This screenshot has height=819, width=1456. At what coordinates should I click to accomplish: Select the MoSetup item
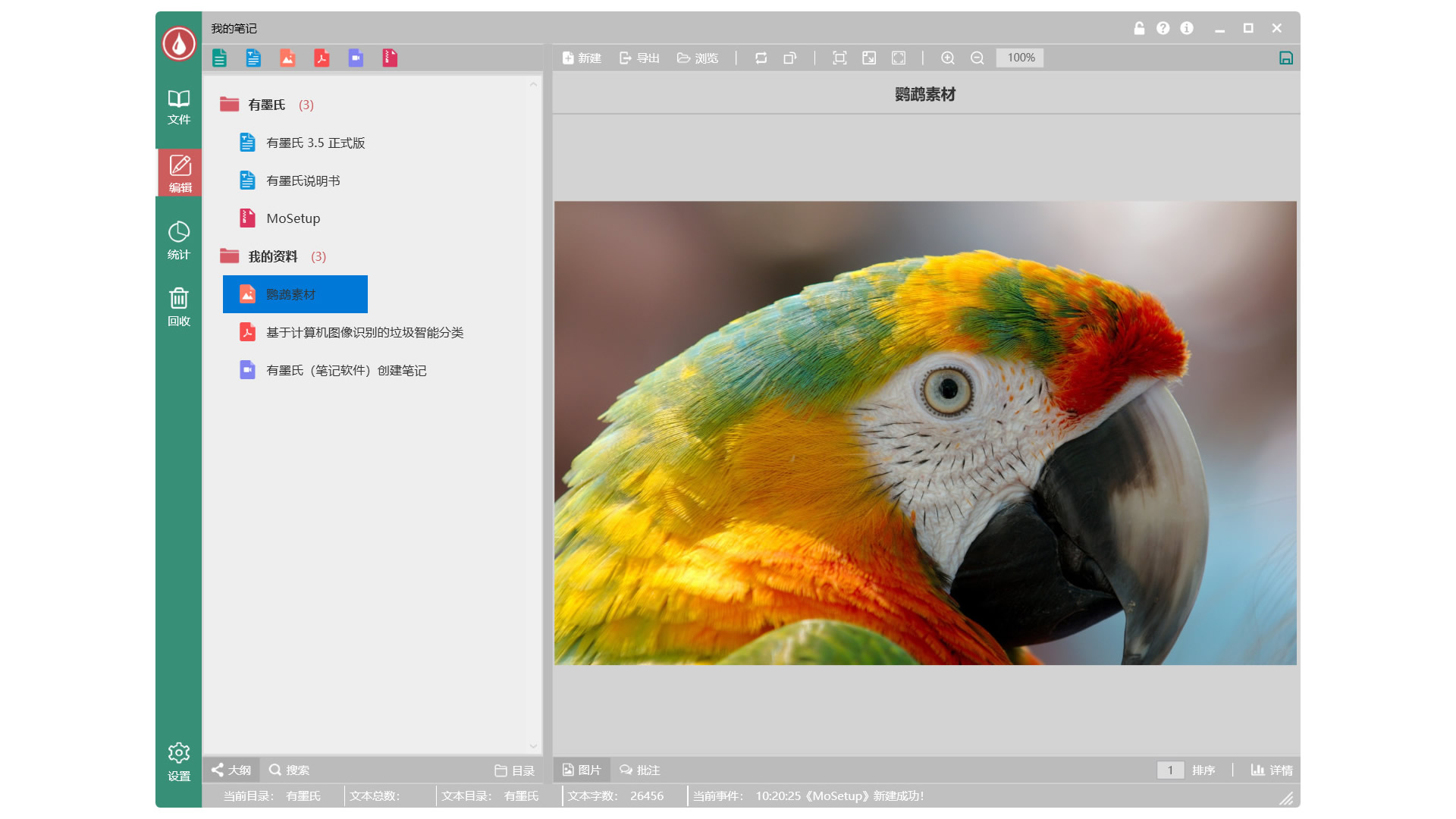(280, 218)
